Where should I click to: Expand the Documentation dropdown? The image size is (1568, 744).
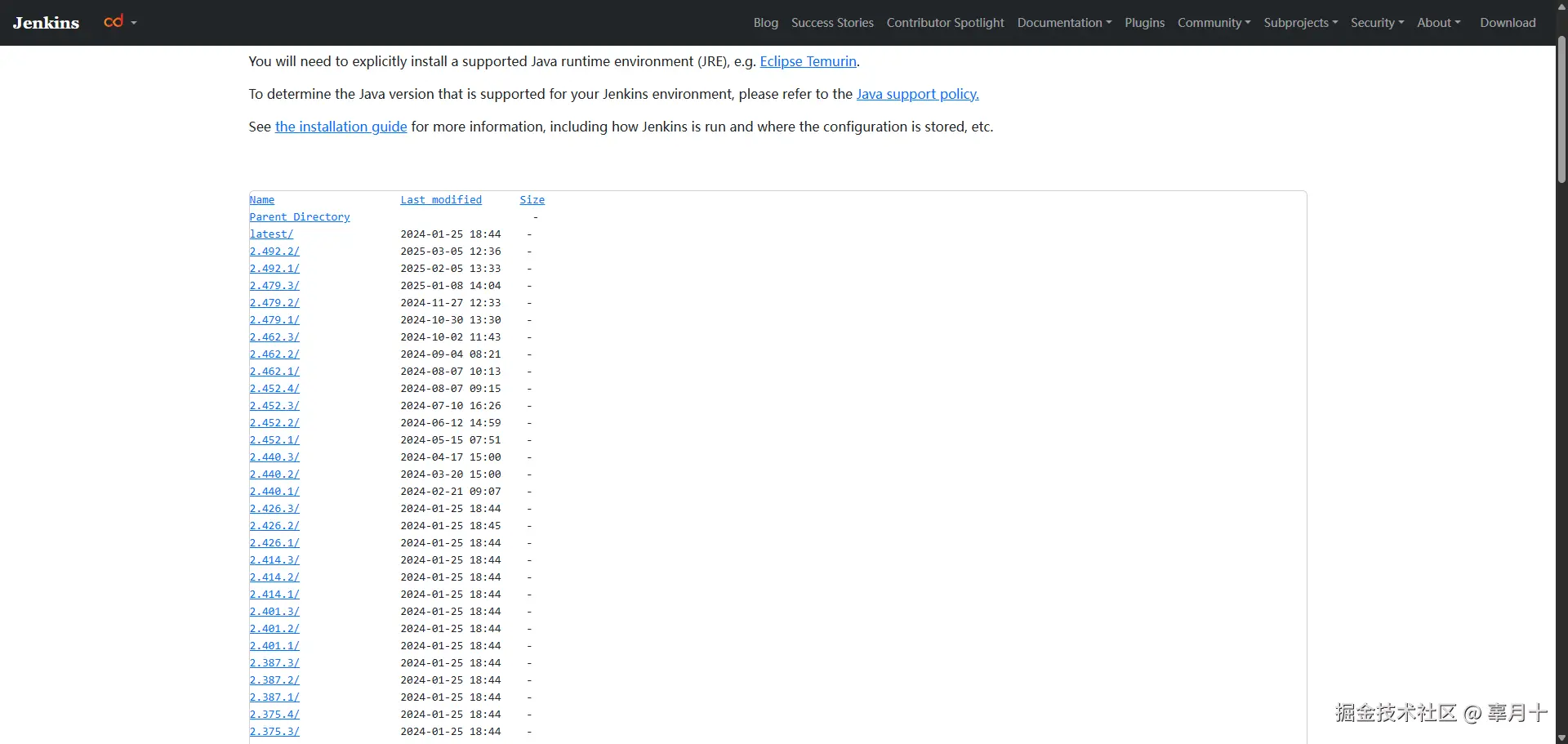1064,23
